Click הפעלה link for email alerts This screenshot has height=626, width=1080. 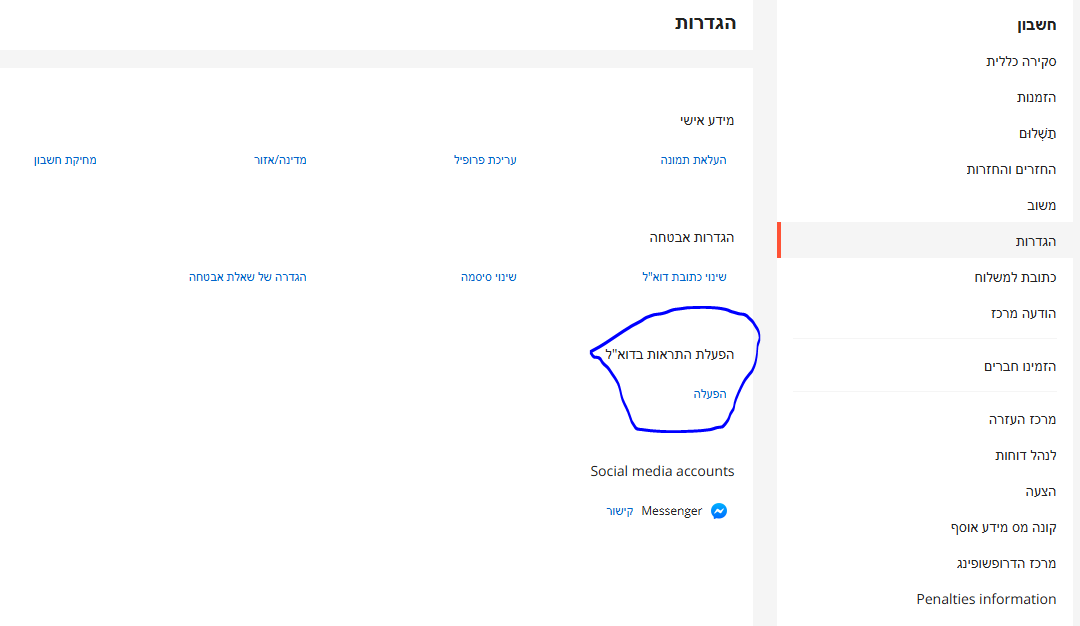(709, 394)
